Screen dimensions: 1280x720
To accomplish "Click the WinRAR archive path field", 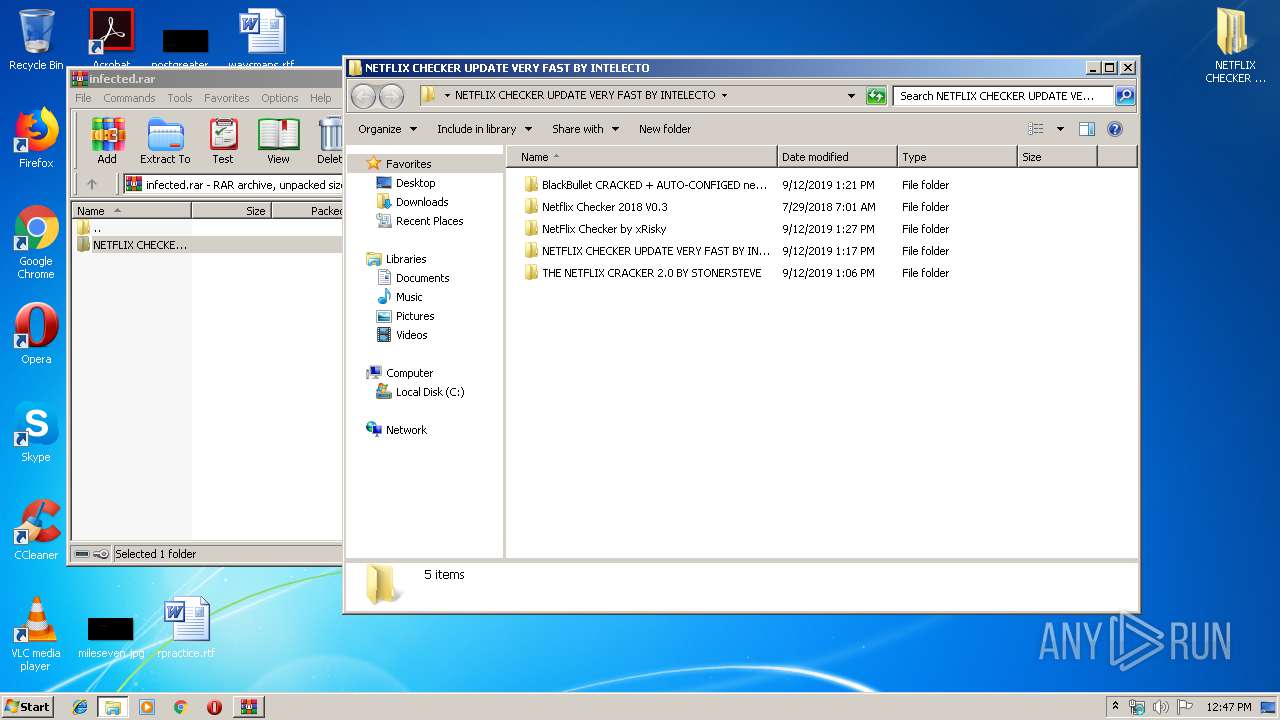I will click(x=234, y=184).
